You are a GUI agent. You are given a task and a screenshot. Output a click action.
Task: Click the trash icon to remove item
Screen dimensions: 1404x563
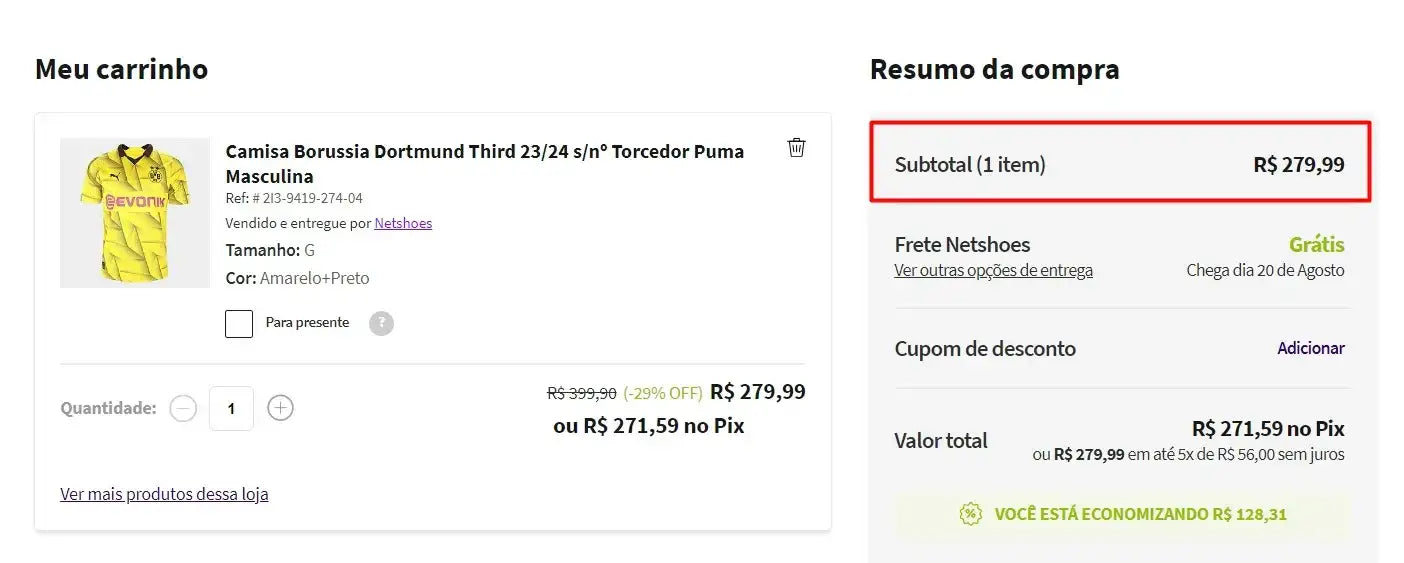(796, 148)
